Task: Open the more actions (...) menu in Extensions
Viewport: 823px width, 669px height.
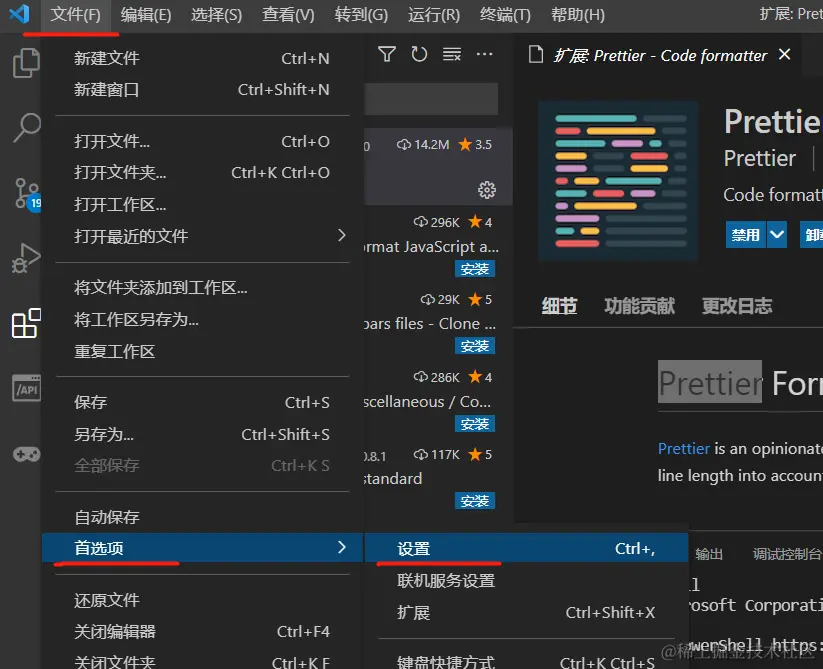Action: pyautogui.click(x=484, y=56)
